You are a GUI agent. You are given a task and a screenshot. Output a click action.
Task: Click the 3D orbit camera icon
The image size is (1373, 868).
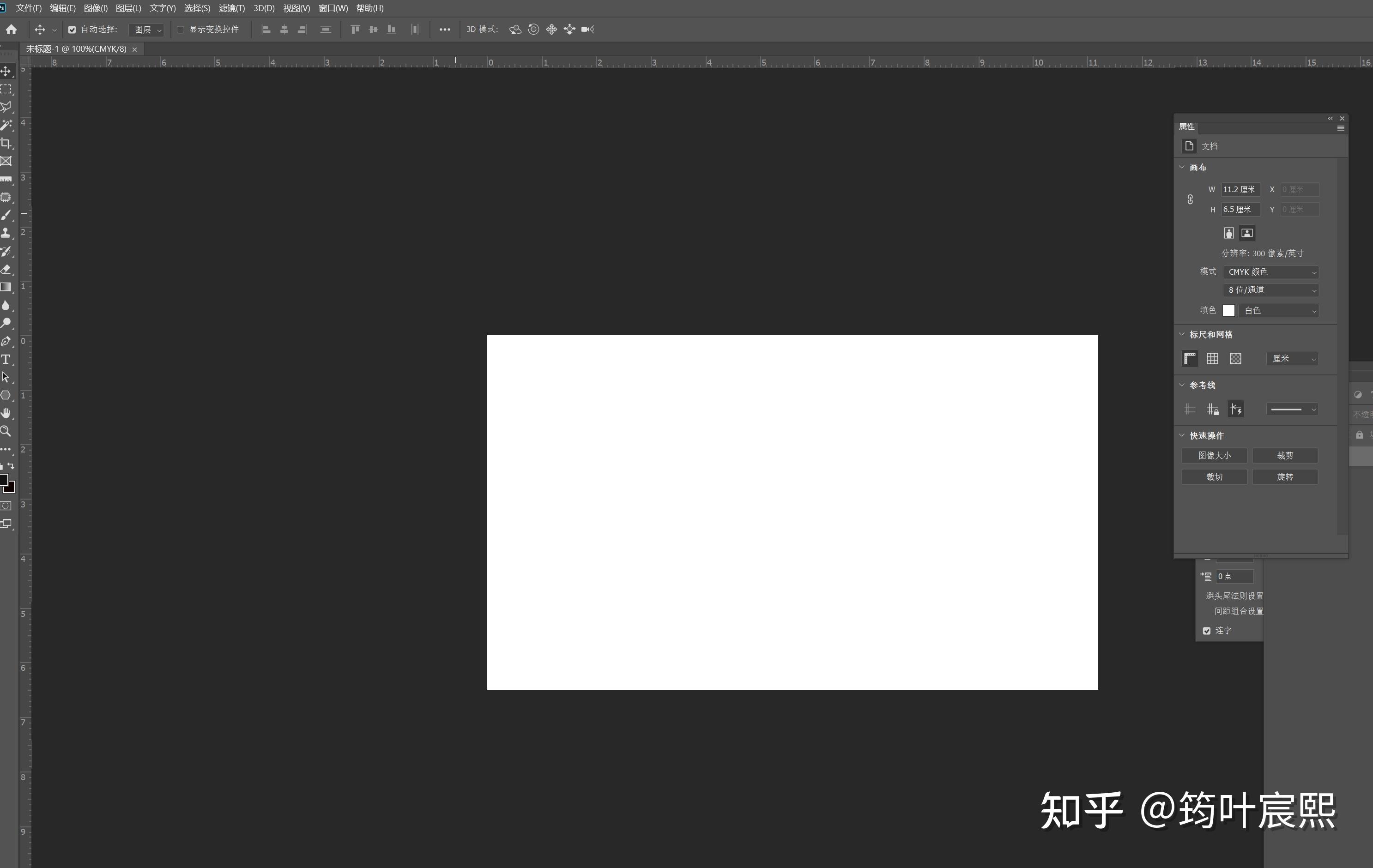coord(515,29)
